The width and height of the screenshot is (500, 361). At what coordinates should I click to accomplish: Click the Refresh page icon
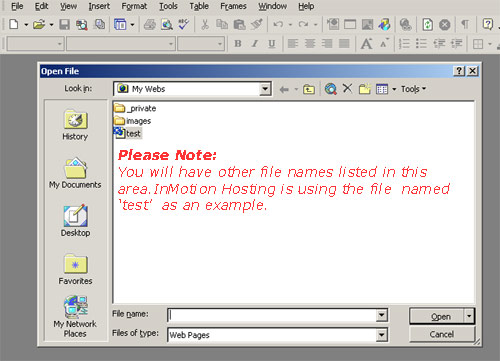[x=427, y=25]
